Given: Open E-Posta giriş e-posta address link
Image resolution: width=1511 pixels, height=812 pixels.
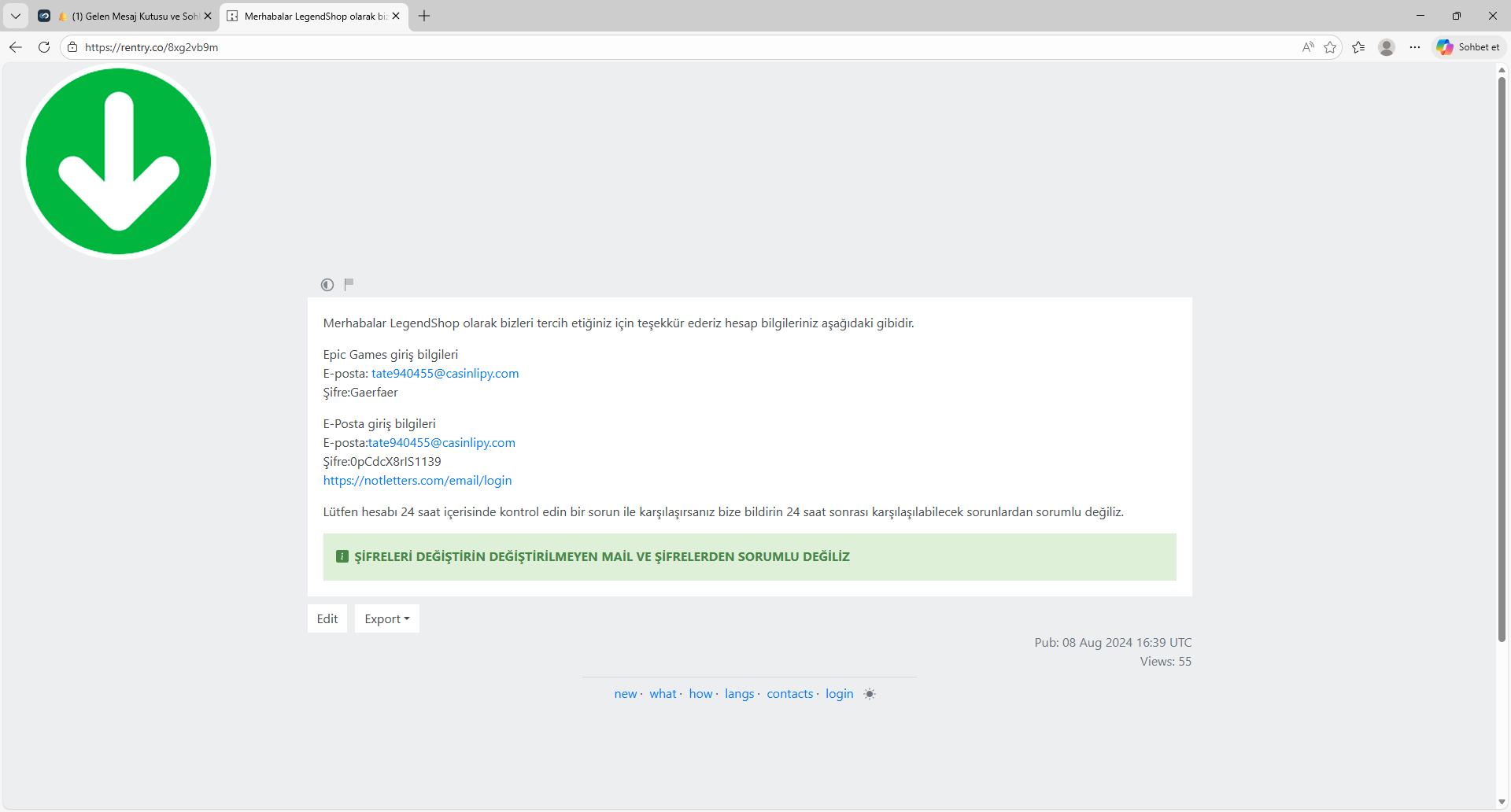Looking at the screenshot, I should 441,443.
